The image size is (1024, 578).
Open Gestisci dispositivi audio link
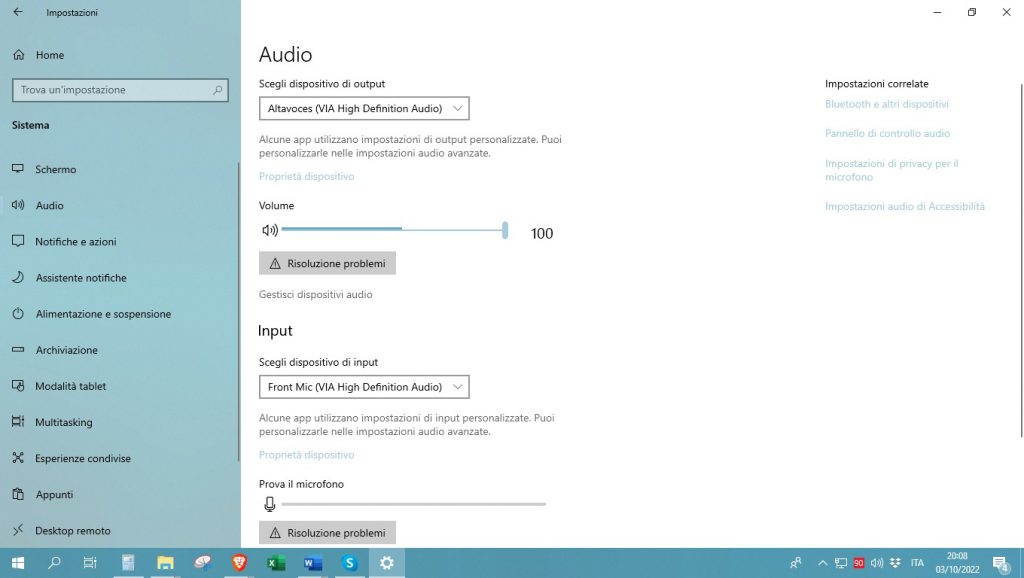[315, 295]
